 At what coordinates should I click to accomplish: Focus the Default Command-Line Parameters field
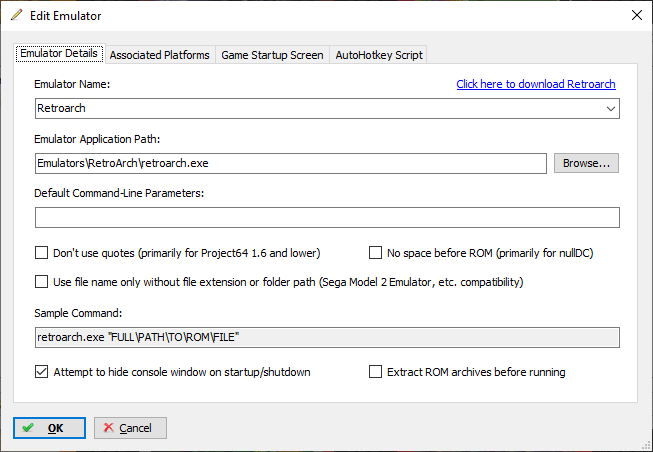click(x=327, y=217)
